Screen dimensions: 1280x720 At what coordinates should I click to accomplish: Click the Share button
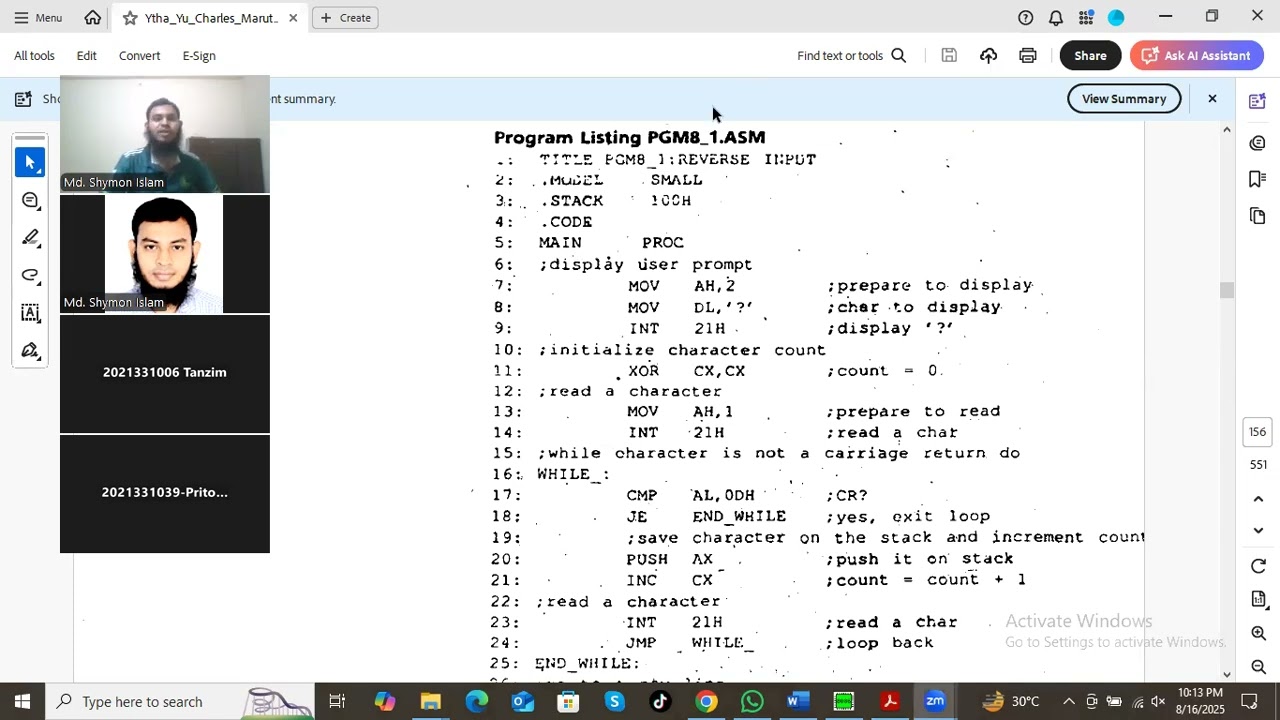1090,56
